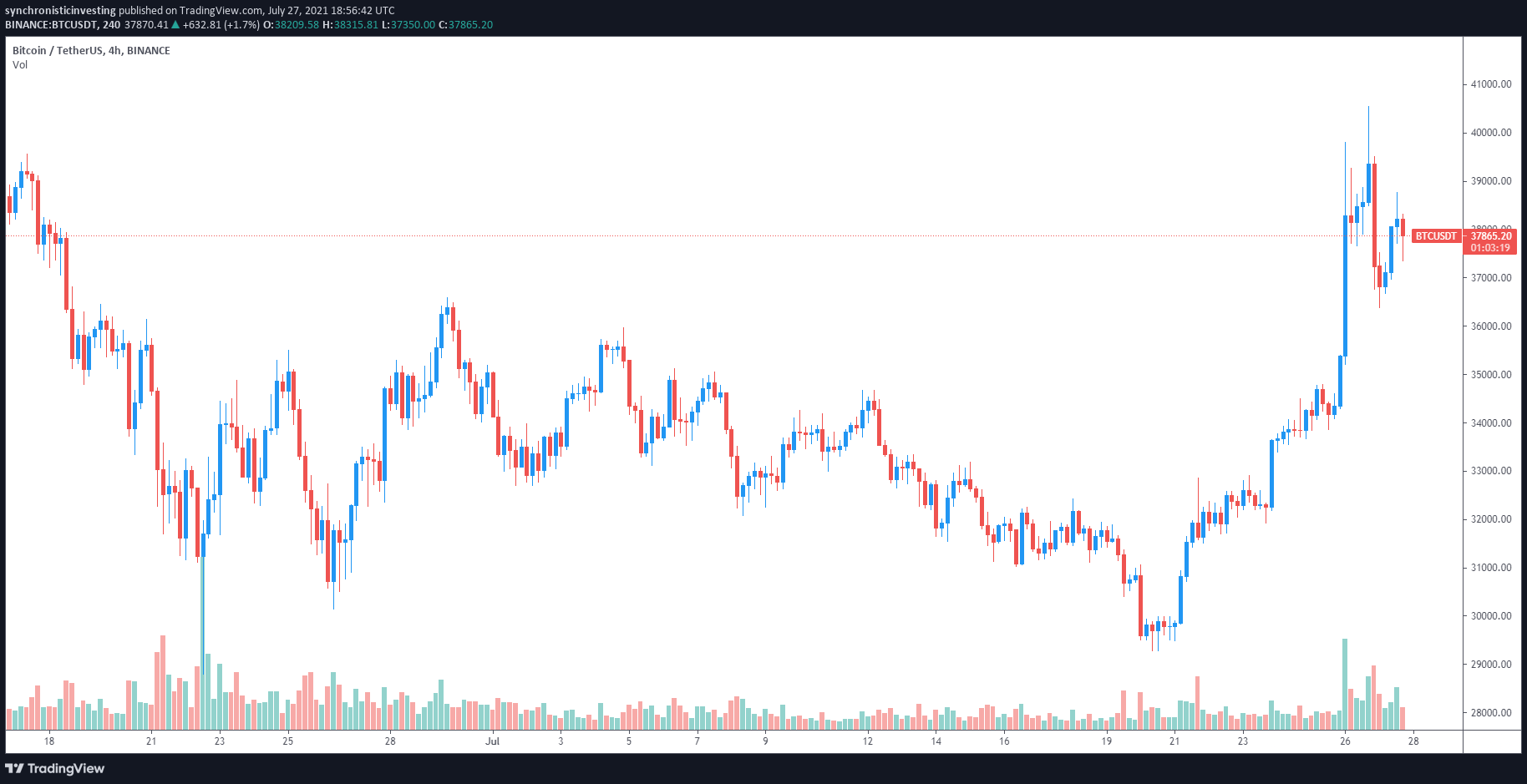Click the TradingView logo in the footer
1527x784 pixels.
(55, 768)
